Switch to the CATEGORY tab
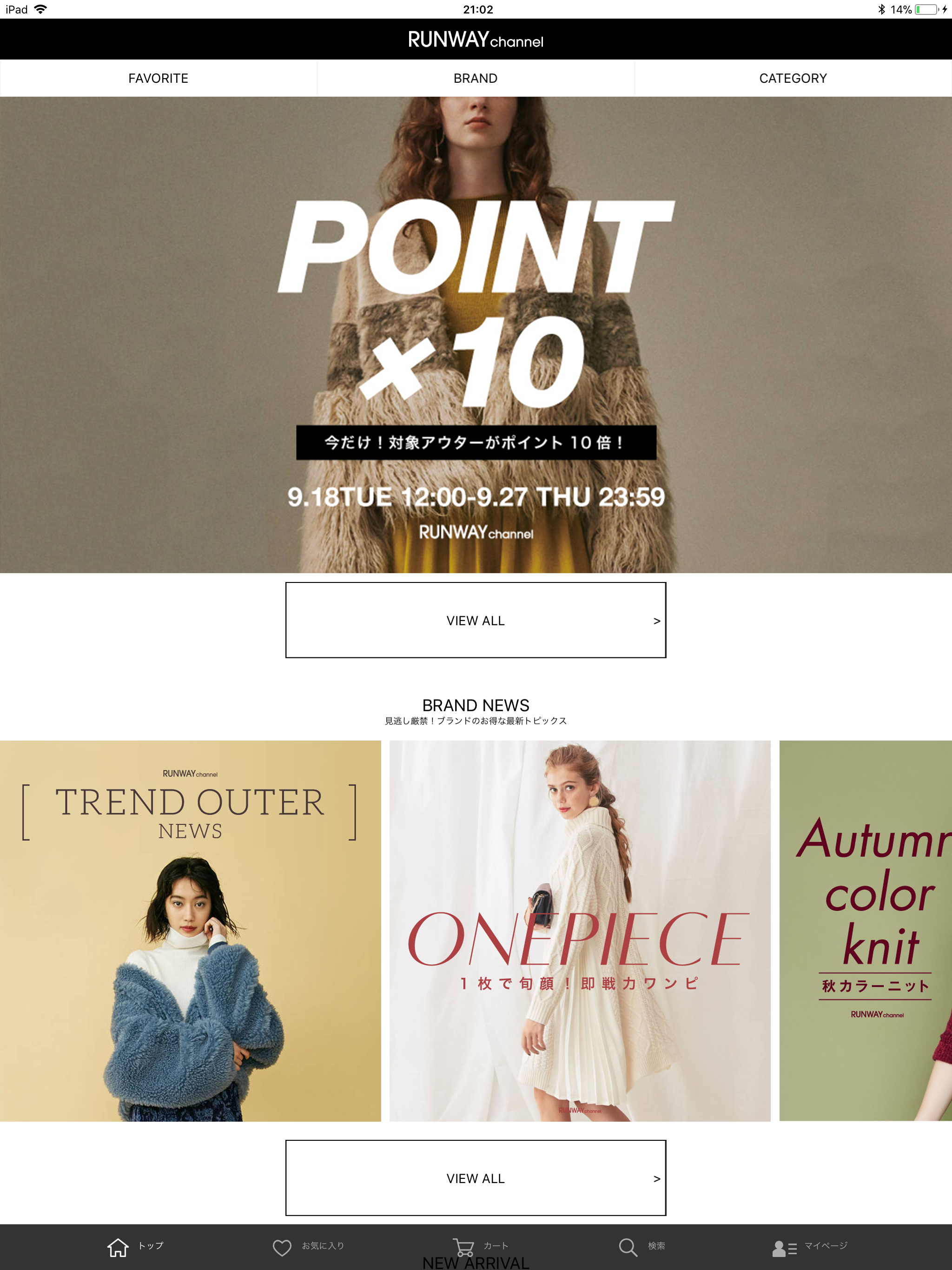952x1270 pixels. [x=793, y=78]
